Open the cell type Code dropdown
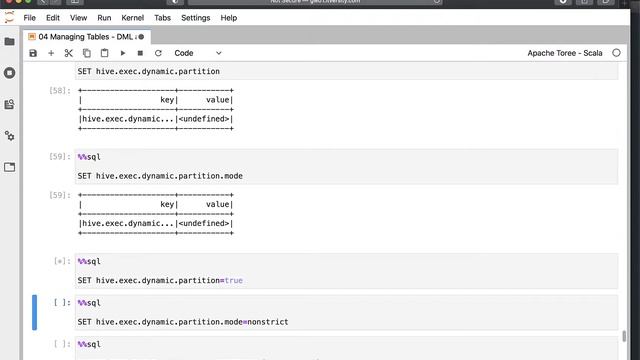This screenshot has width=640, height=360. tap(198, 53)
